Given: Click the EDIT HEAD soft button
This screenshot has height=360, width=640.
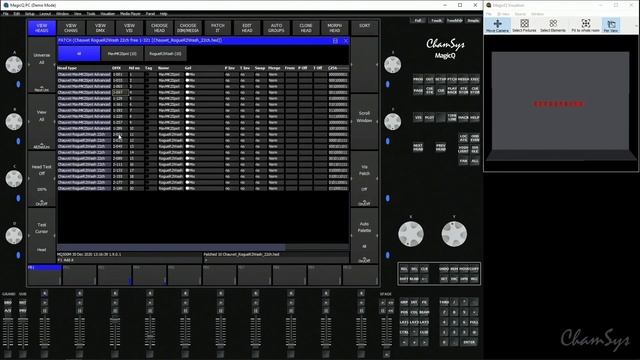Looking at the screenshot, I should click(247, 28).
